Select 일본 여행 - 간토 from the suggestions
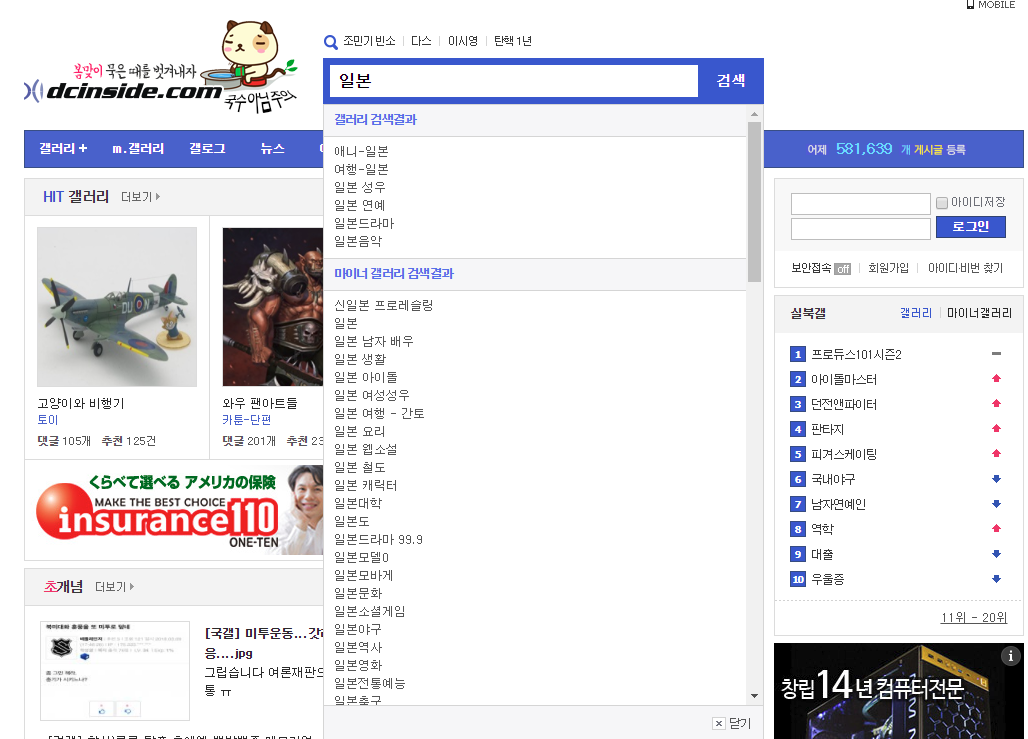Viewport: 1028px width, 739px height. tap(379, 413)
